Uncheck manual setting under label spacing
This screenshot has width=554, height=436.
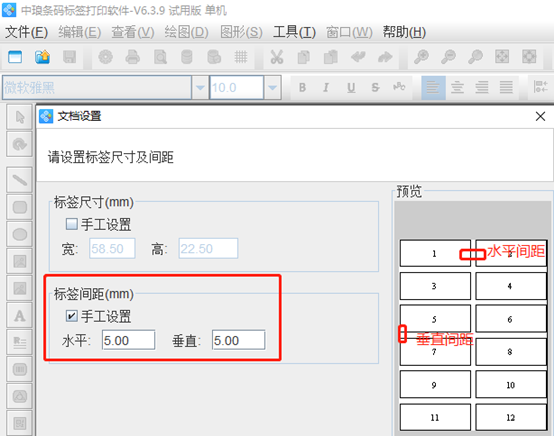click(x=72, y=316)
